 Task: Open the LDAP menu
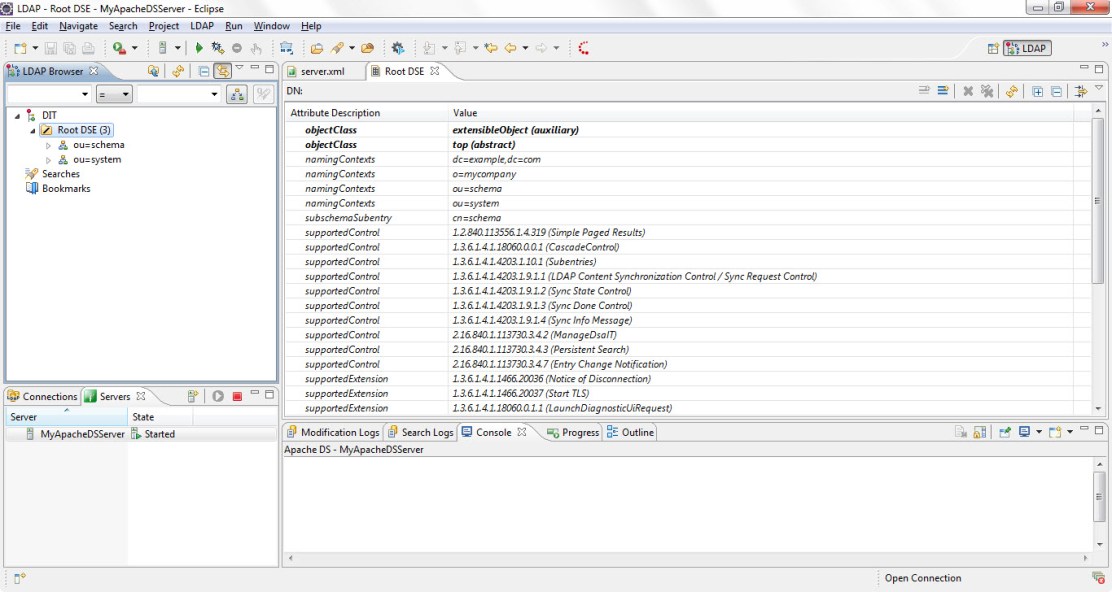201,26
